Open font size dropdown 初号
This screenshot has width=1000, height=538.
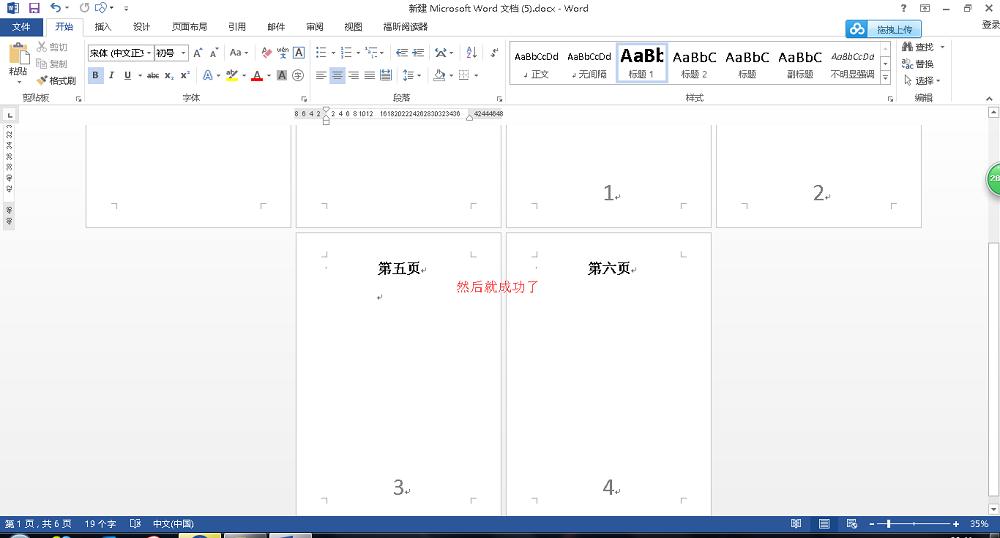pos(184,53)
